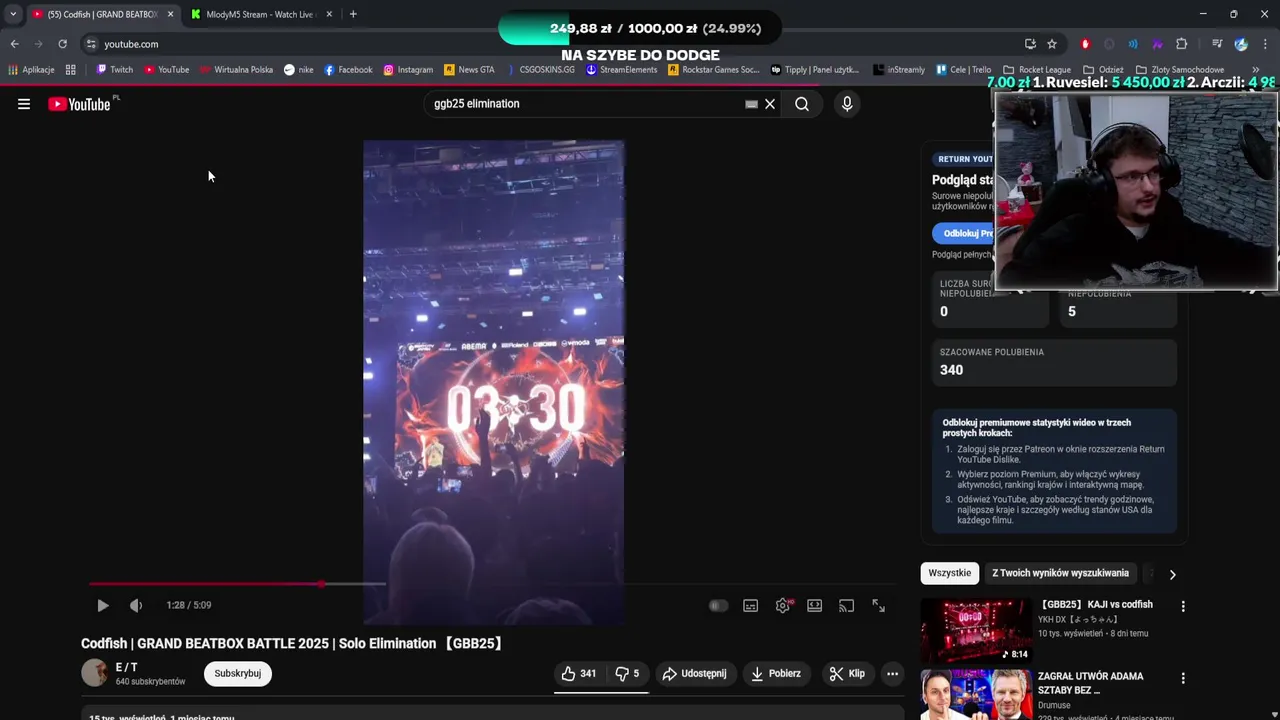Start voice search with microphone icon

[x=847, y=104]
